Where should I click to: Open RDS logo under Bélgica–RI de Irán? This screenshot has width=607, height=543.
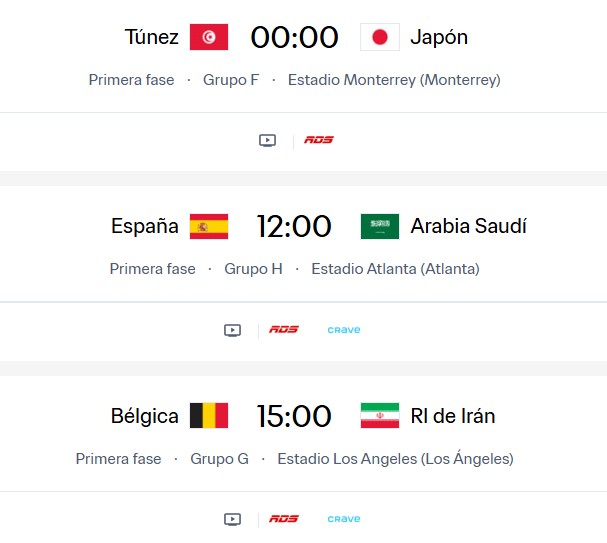click(x=284, y=519)
